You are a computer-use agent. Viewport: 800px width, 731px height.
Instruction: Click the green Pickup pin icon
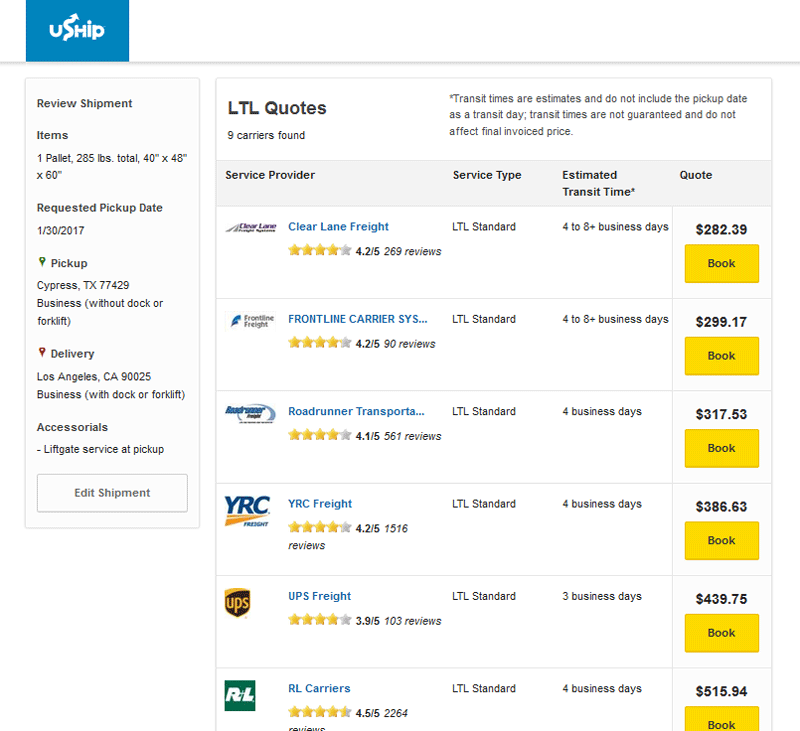point(42,262)
